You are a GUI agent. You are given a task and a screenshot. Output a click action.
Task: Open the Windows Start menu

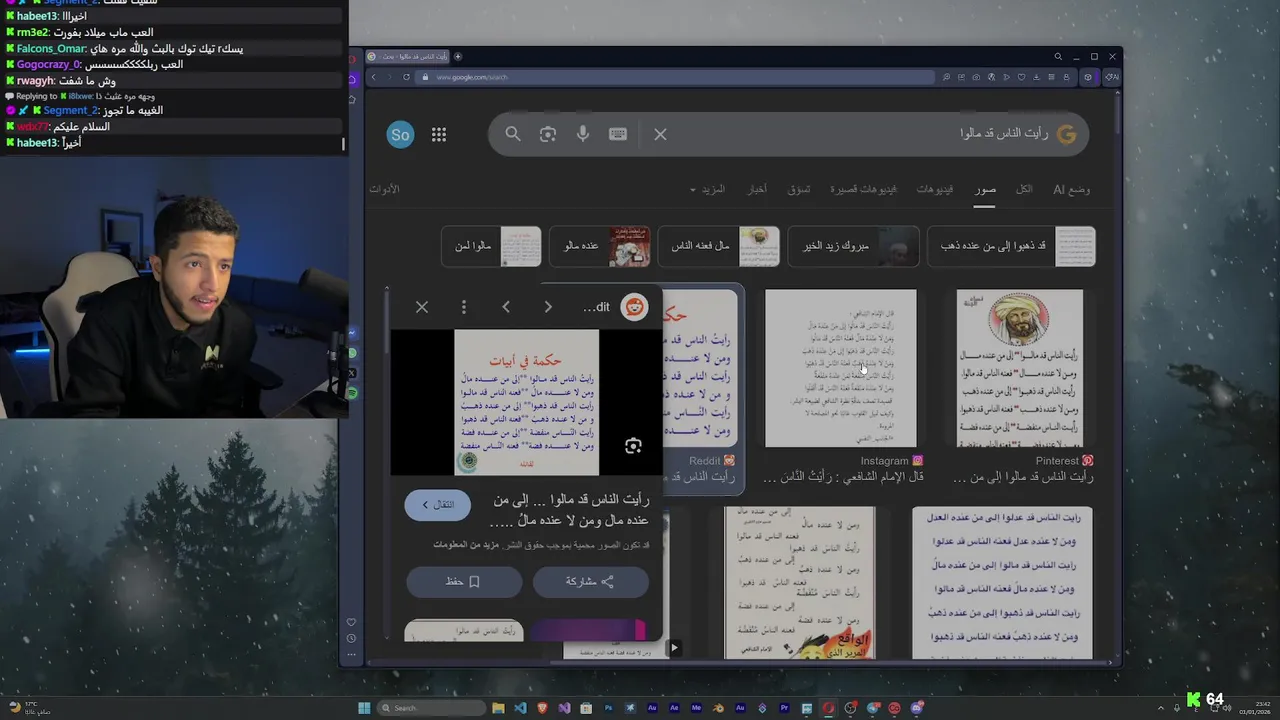pyautogui.click(x=364, y=708)
